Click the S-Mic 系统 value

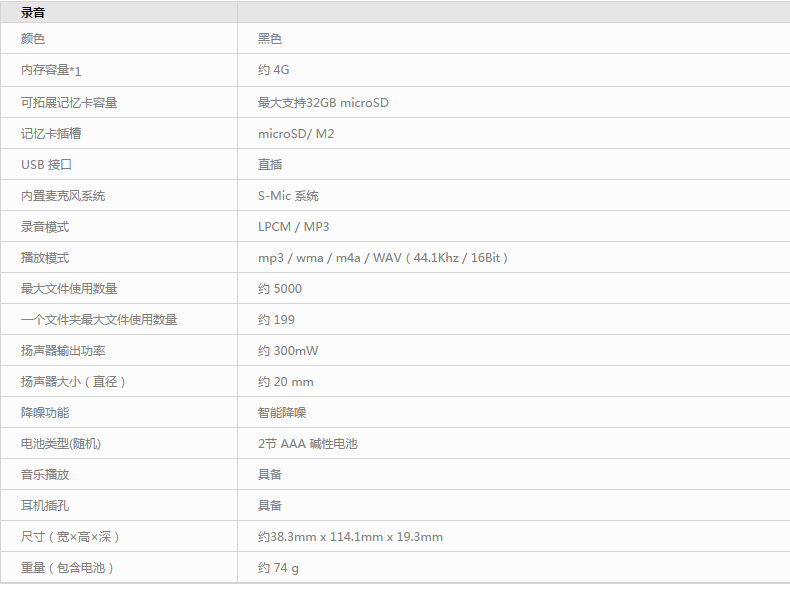coord(288,196)
